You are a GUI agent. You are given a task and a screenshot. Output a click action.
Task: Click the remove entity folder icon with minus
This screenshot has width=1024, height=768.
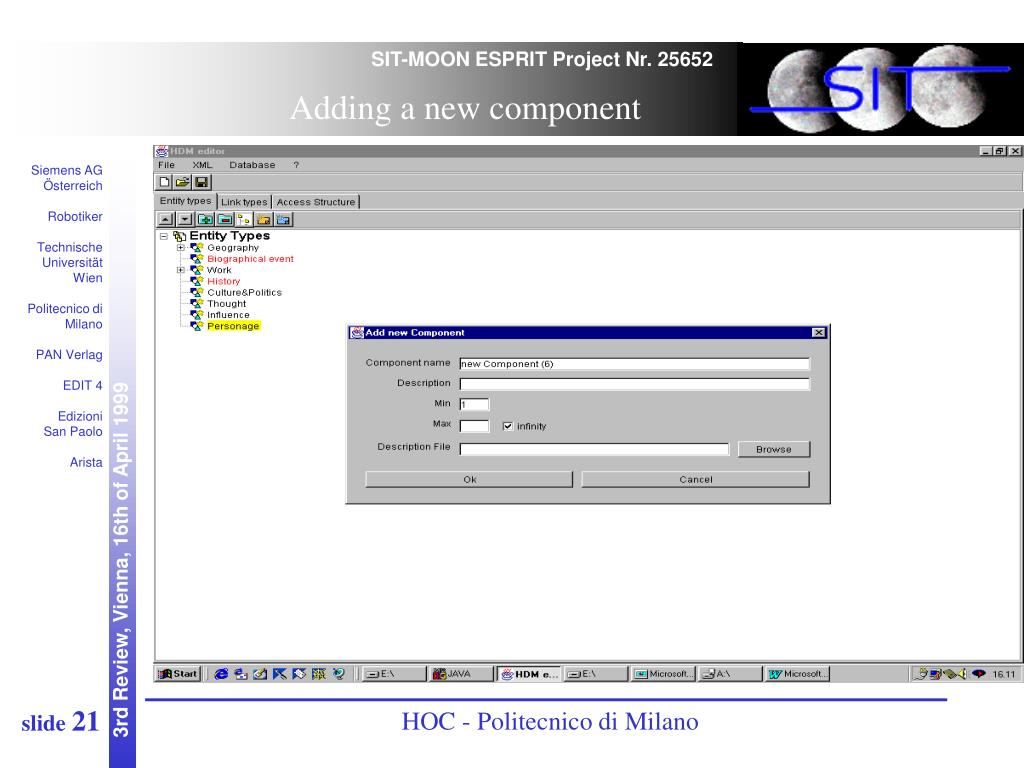[225, 219]
